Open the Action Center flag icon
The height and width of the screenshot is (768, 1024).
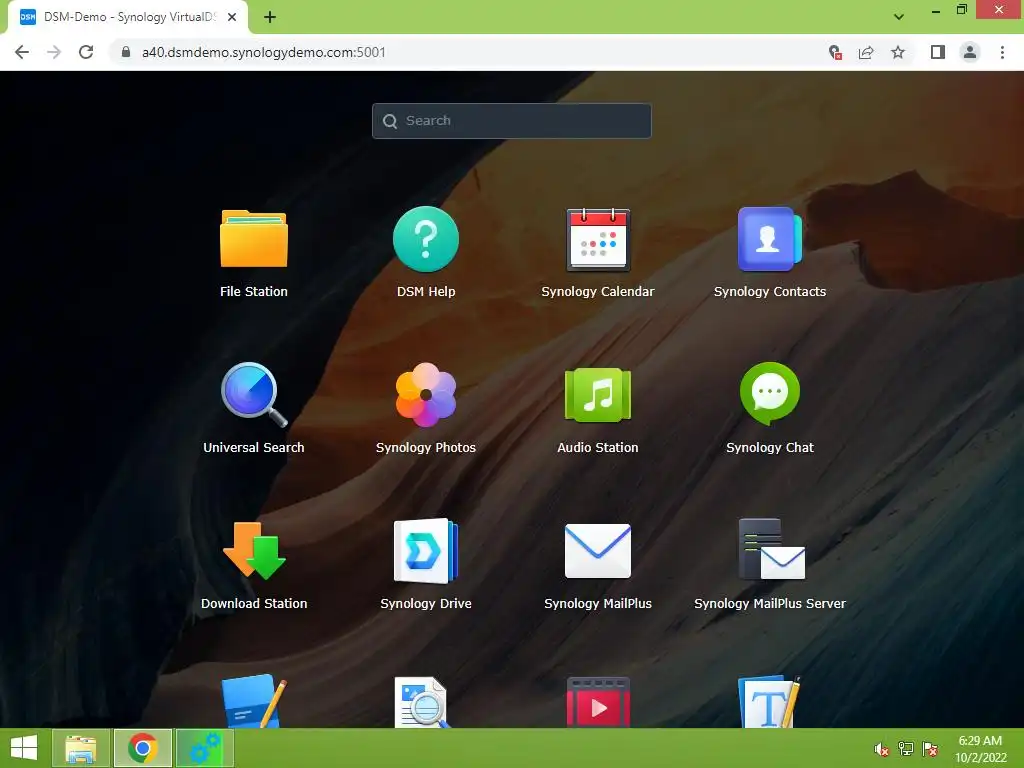[930, 749]
